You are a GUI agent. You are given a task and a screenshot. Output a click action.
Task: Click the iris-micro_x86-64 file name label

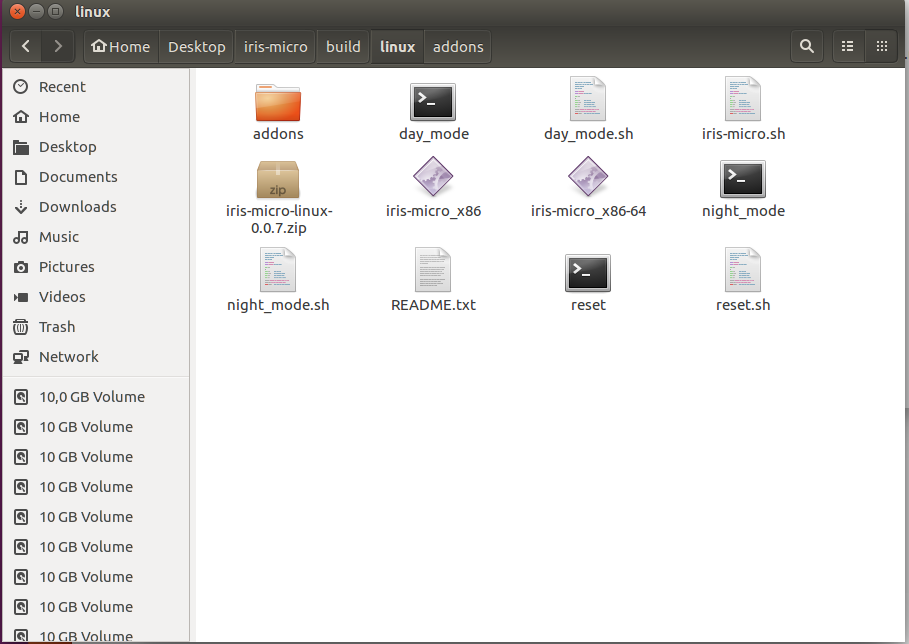(x=588, y=211)
